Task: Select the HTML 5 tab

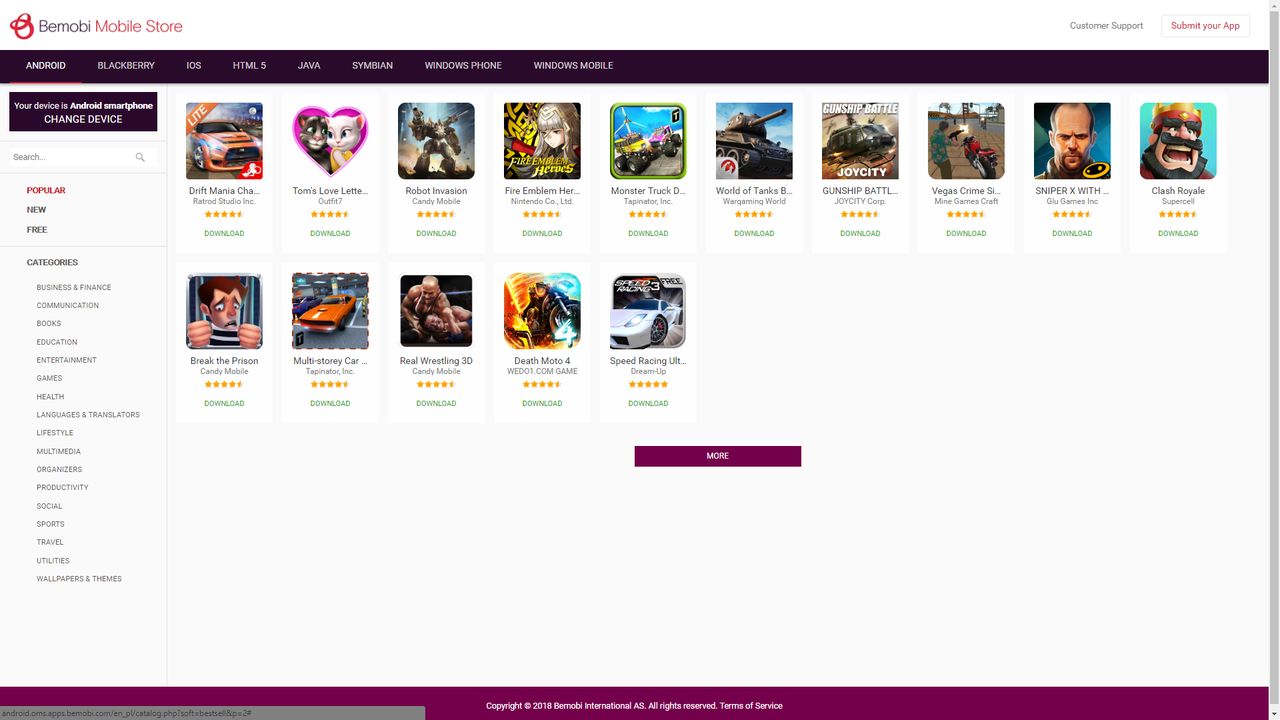Action: [x=249, y=66]
